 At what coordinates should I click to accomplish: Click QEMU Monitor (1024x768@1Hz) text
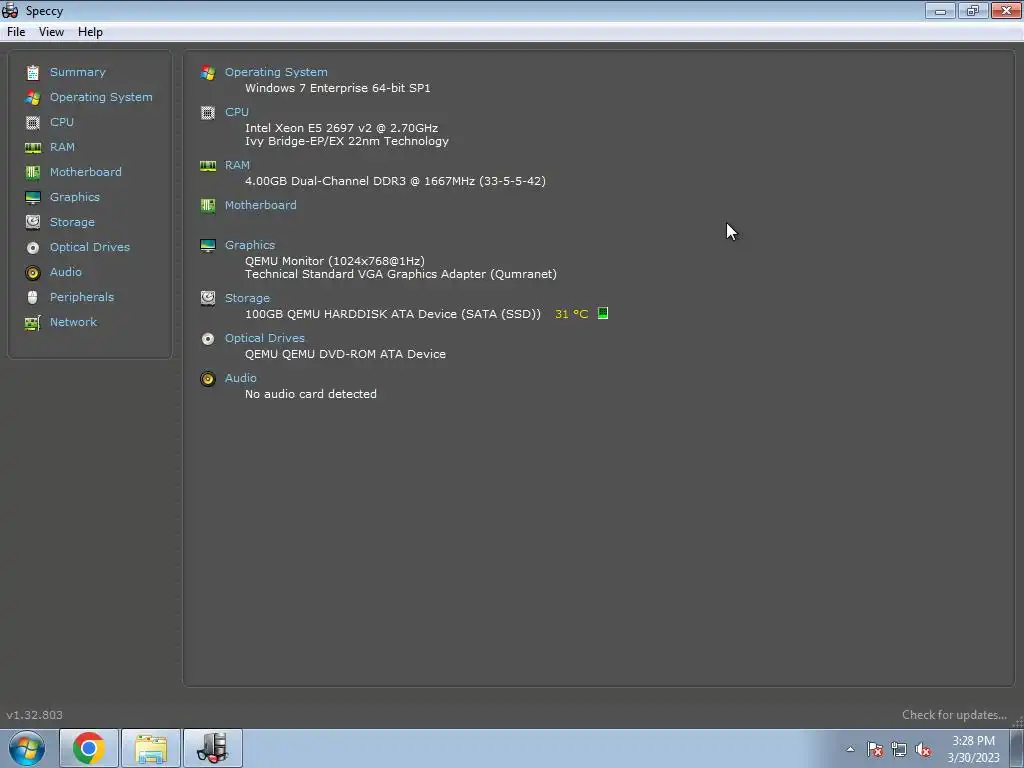334,261
